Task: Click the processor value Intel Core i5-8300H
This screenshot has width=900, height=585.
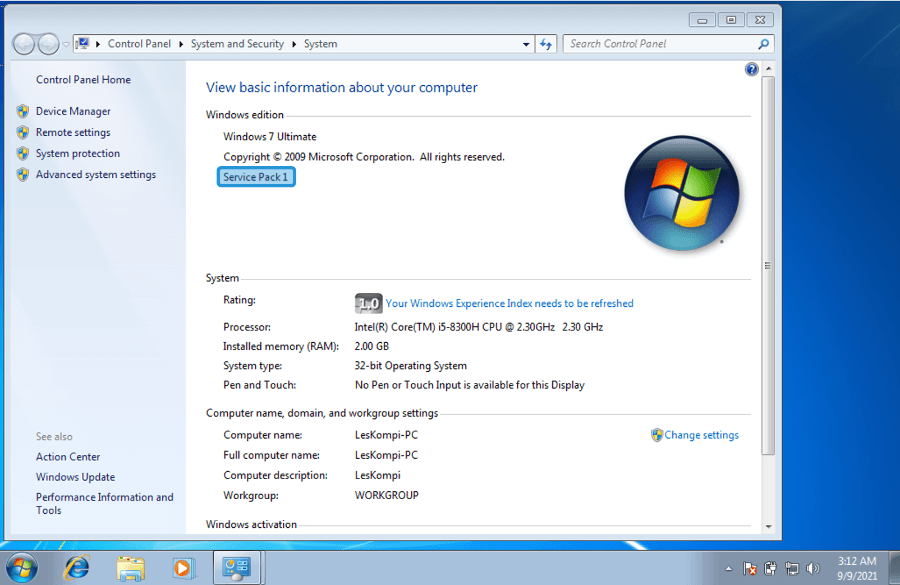Action: coord(479,327)
